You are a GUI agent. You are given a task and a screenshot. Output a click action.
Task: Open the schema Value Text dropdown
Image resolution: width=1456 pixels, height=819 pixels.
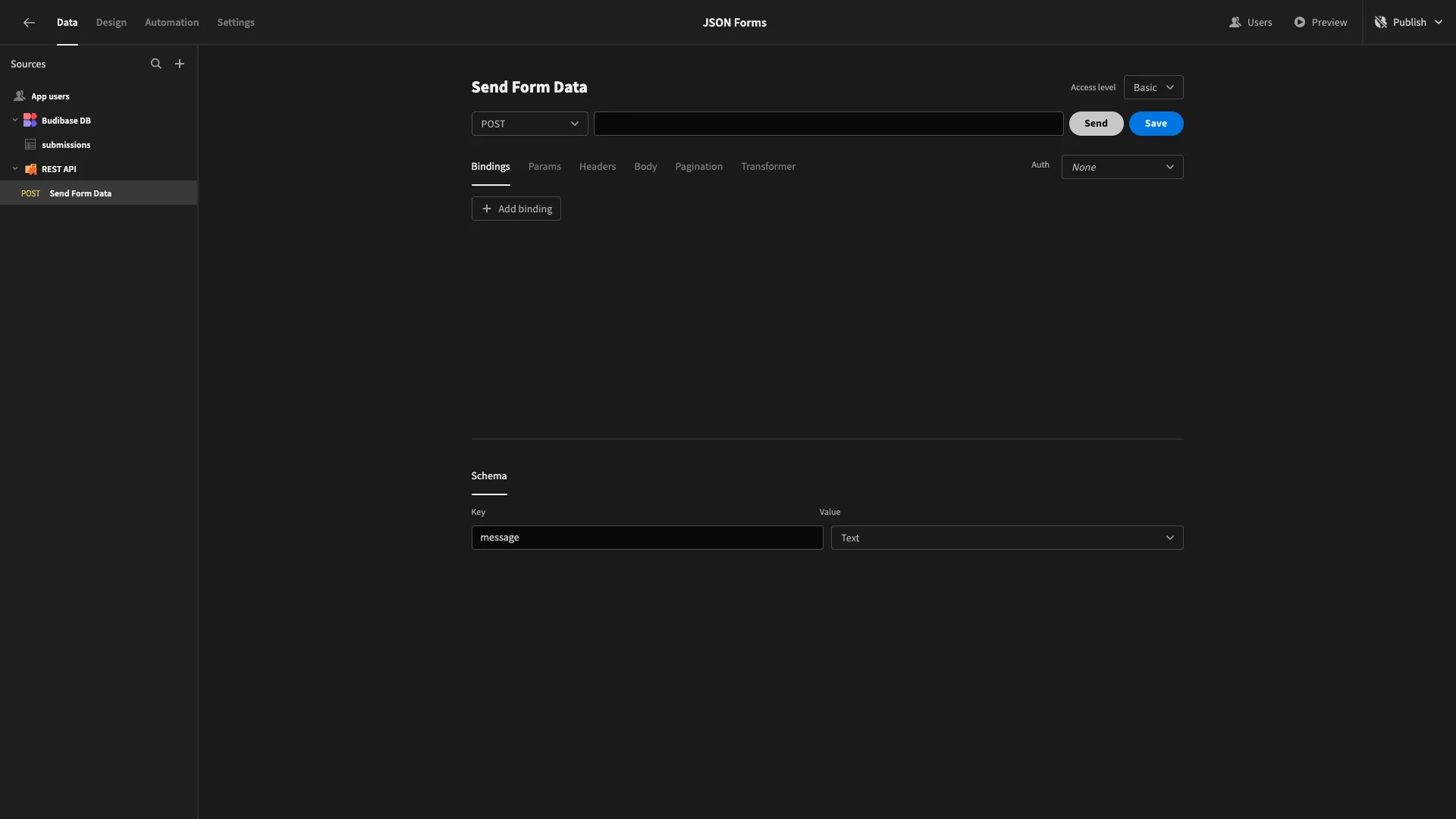point(1007,538)
